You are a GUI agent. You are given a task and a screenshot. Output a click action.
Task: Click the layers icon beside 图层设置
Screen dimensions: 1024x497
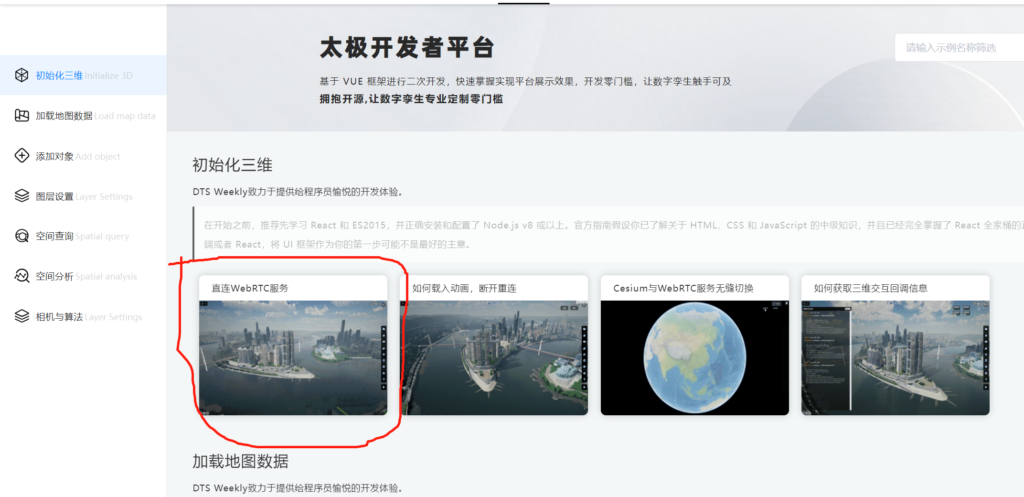click(x=22, y=196)
